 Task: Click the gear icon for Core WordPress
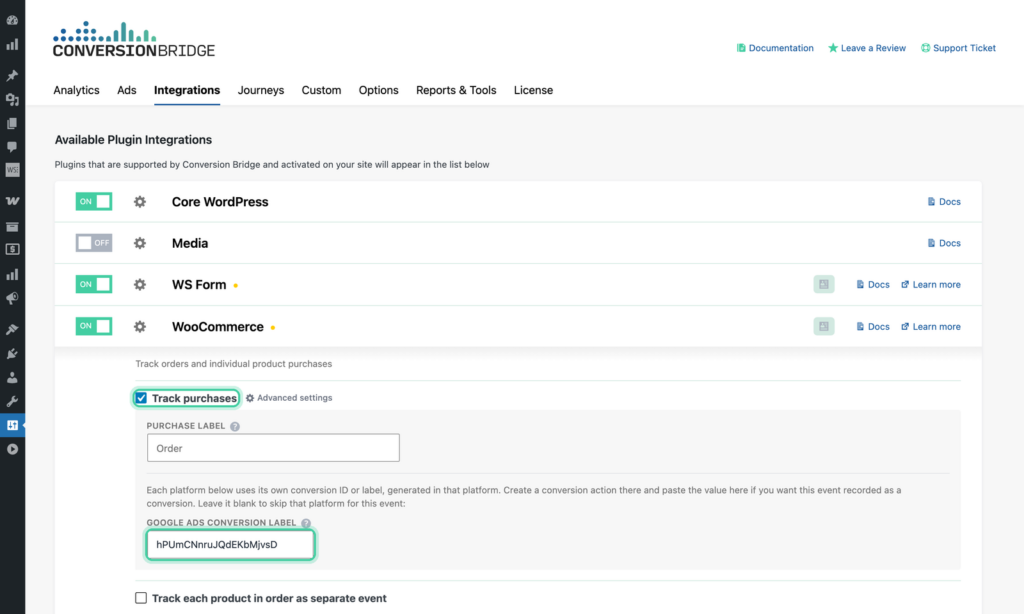tap(140, 202)
